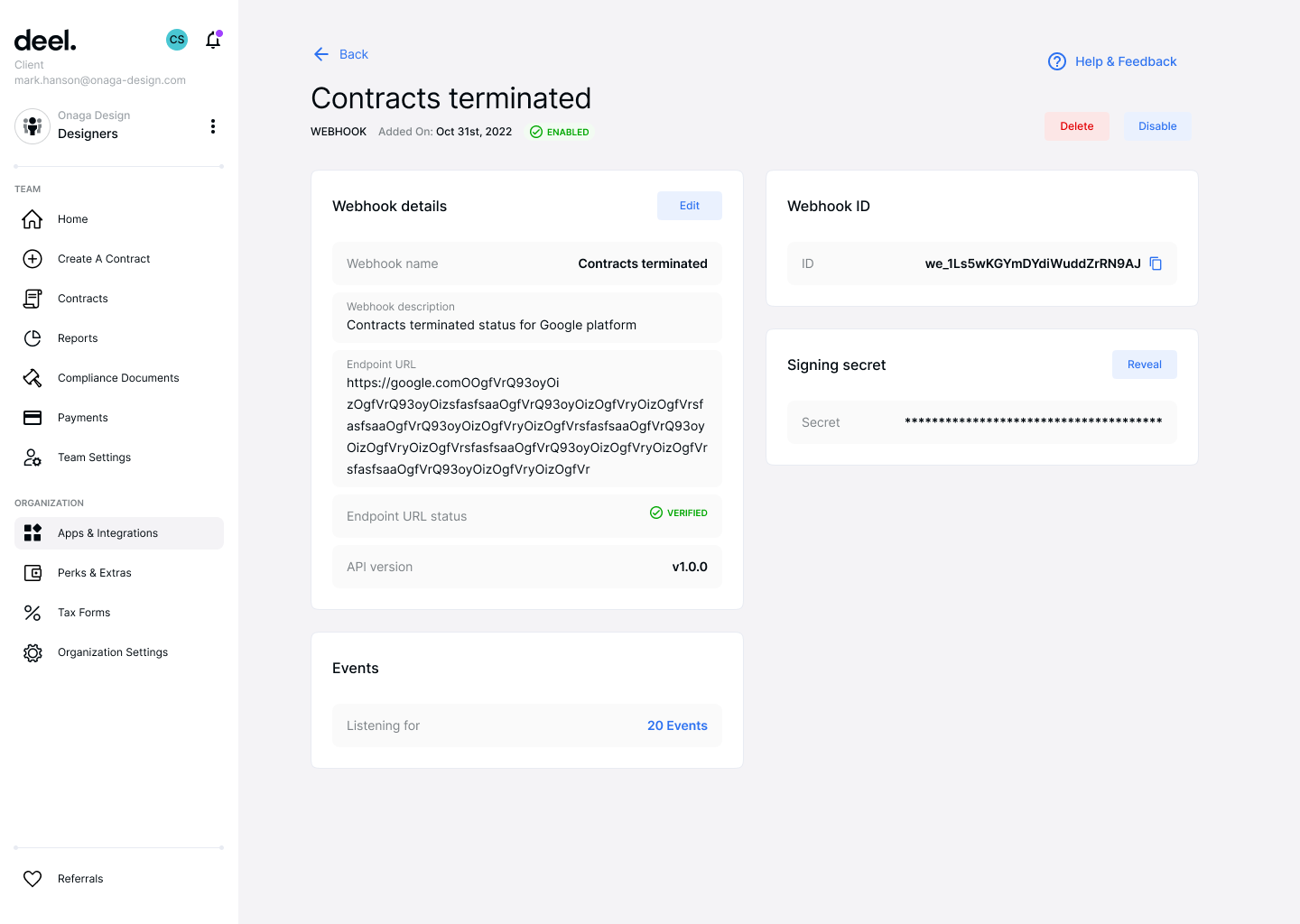The width and height of the screenshot is (1300, 924).
Task: Click the Referrals heart icon
Action: click(x=32, y=879)
